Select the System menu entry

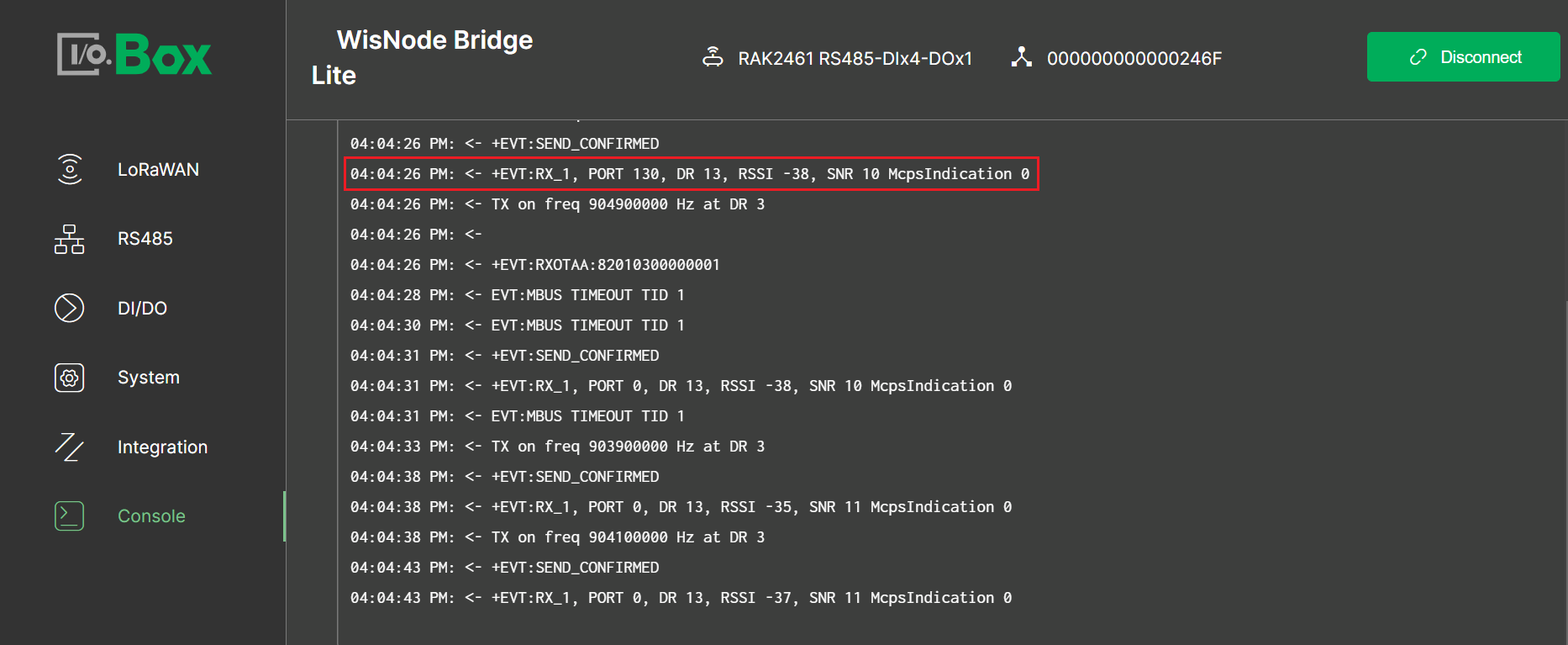149,378
